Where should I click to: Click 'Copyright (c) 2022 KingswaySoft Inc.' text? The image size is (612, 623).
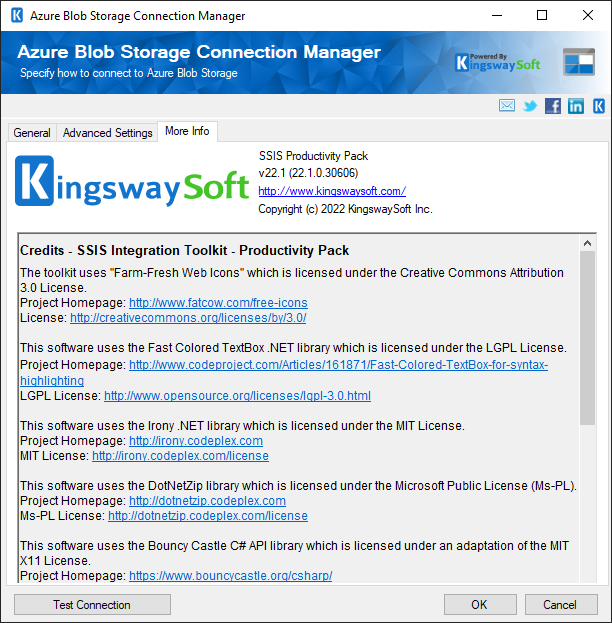tap(345, 209)
